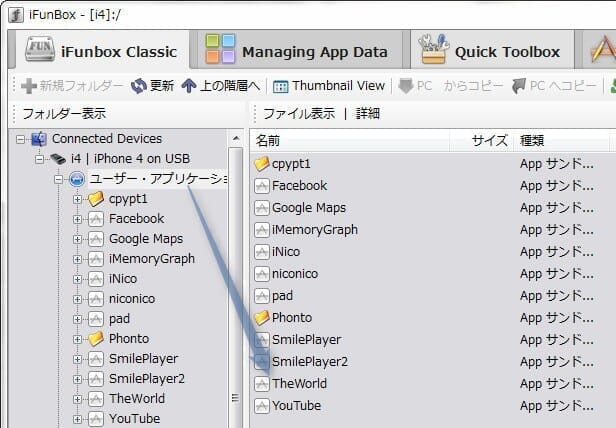Click the Phonto icon in file list
Screen dimensions: 616x428
262,318
